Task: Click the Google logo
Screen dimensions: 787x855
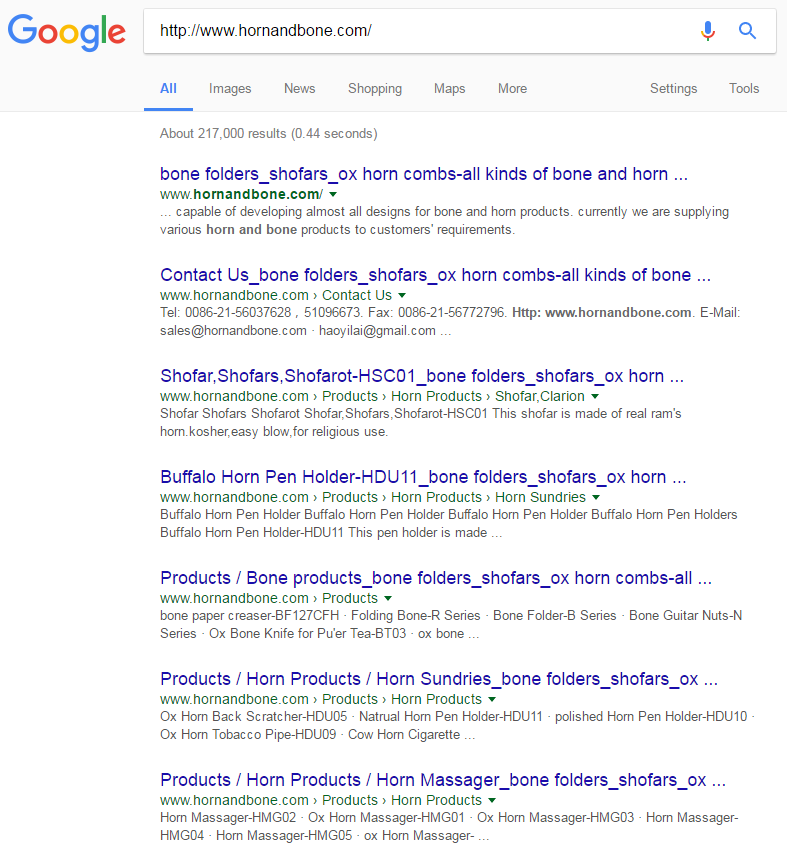Action: pyautogui.click(x=67, y=32)
